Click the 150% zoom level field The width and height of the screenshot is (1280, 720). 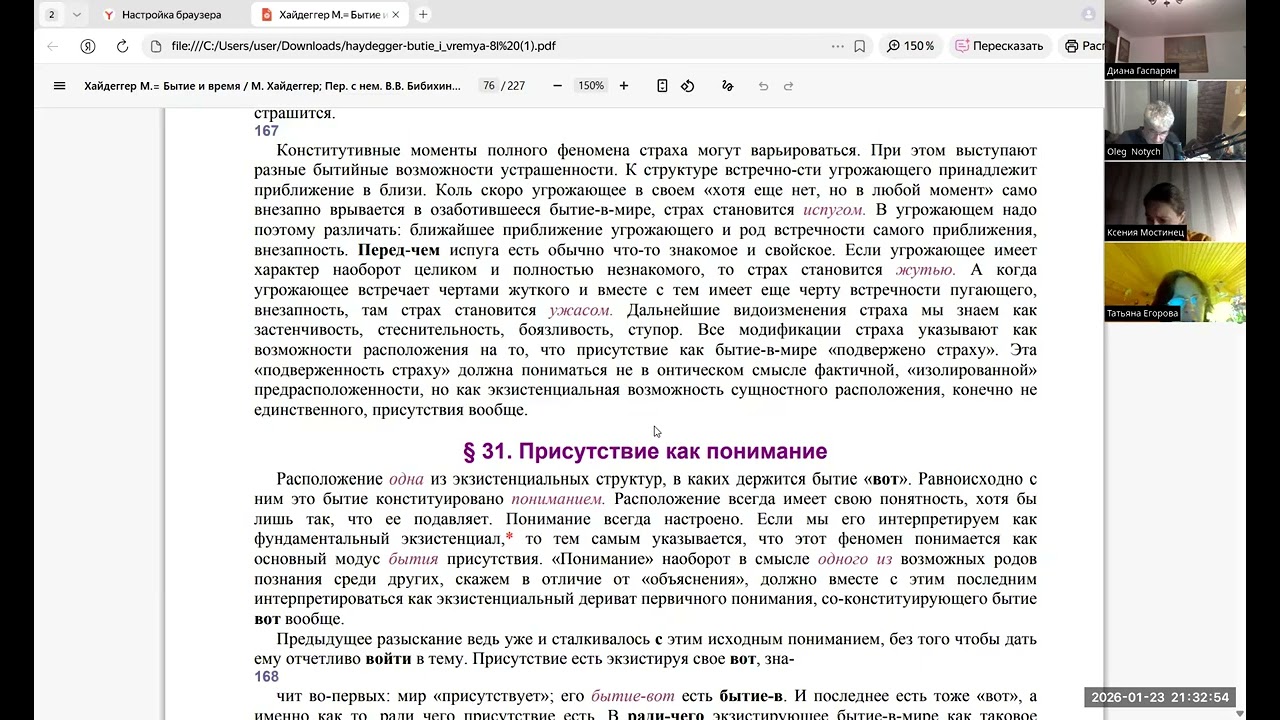(591, 86)
